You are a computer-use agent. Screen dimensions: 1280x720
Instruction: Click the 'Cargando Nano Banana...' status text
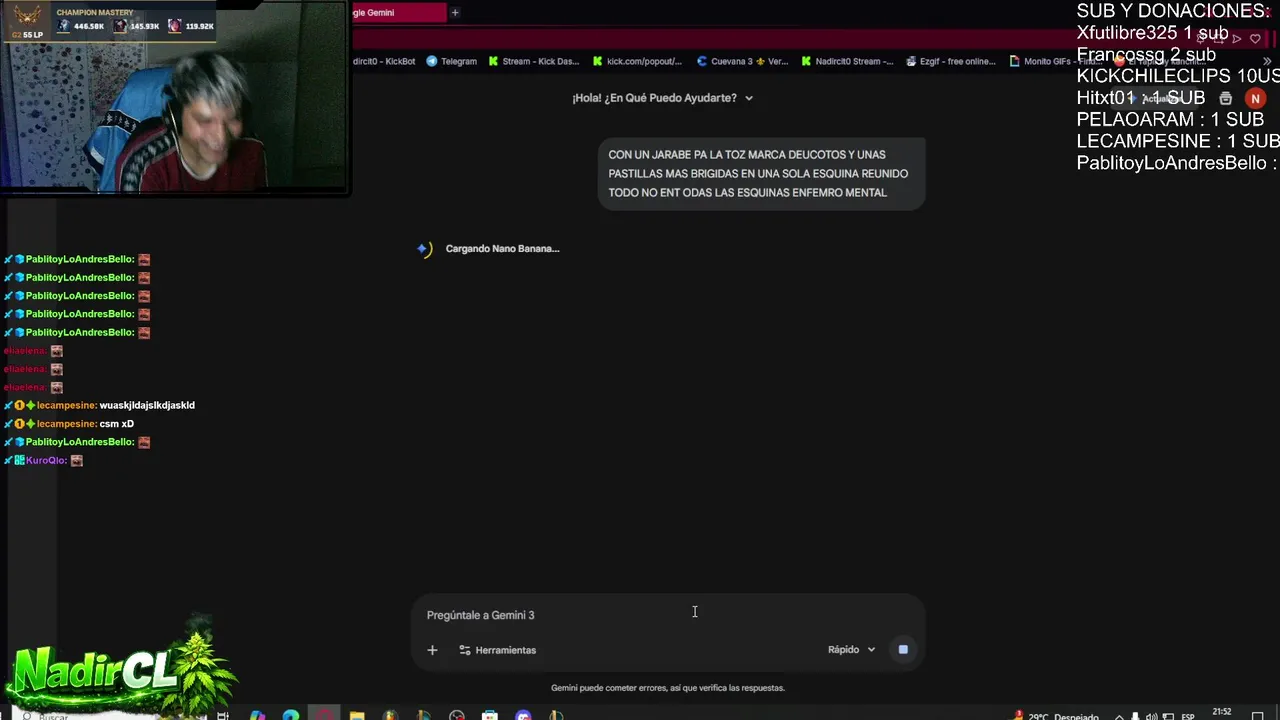502,249
